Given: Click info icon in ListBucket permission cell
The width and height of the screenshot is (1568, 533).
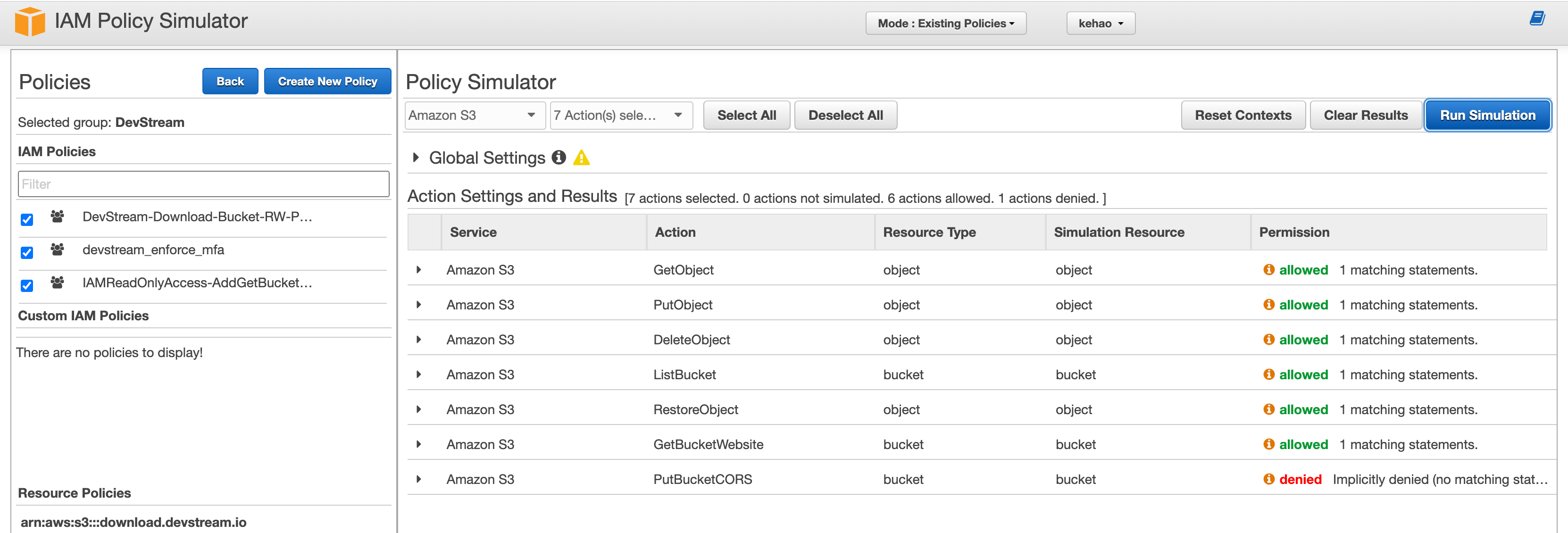Looking at the screenshot, I should [x=1268, y=374].
